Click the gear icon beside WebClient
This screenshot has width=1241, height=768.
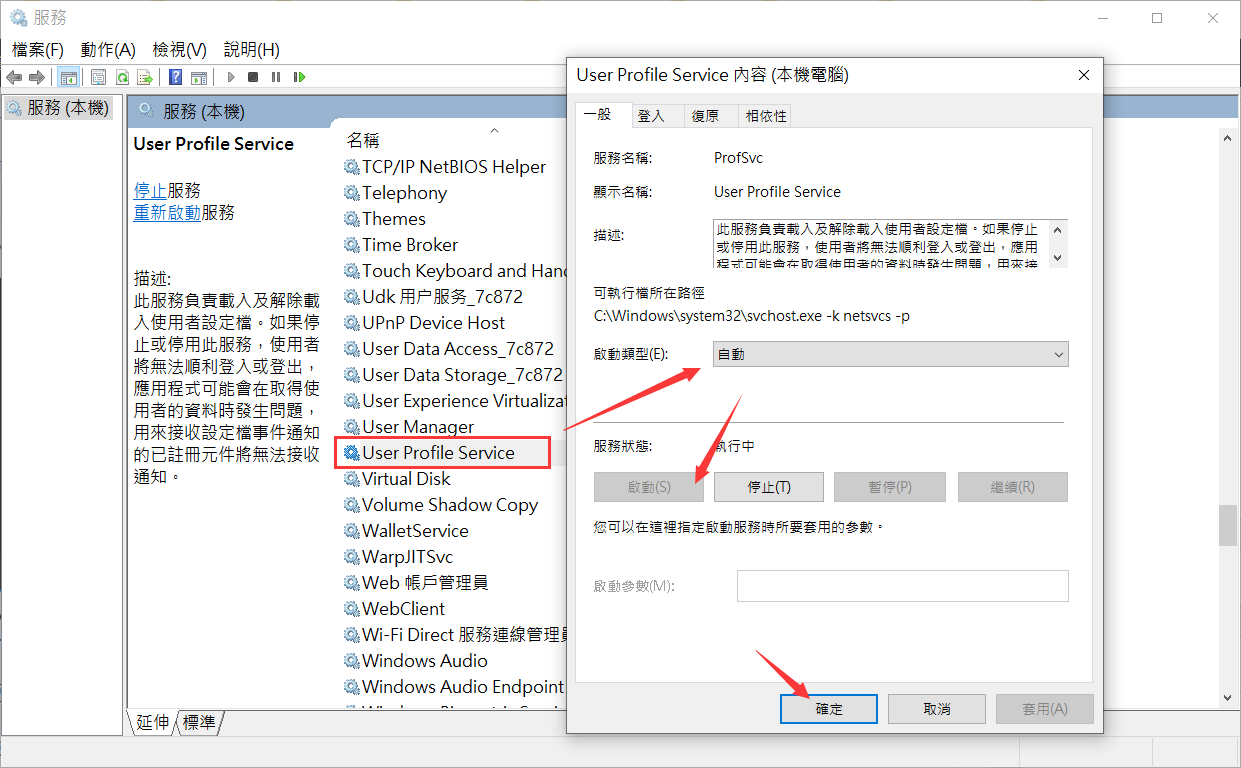[x=351, y=609]
